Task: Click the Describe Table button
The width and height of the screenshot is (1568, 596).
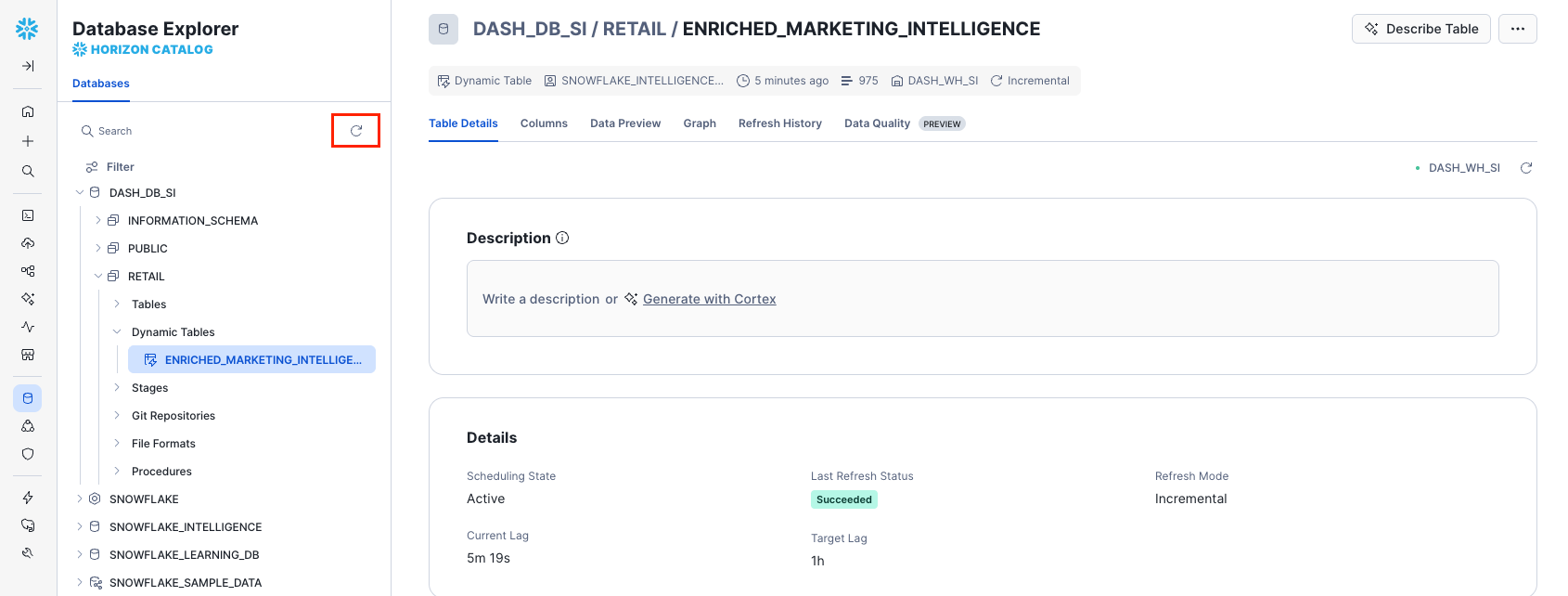Action: (x=1420, y=29)
